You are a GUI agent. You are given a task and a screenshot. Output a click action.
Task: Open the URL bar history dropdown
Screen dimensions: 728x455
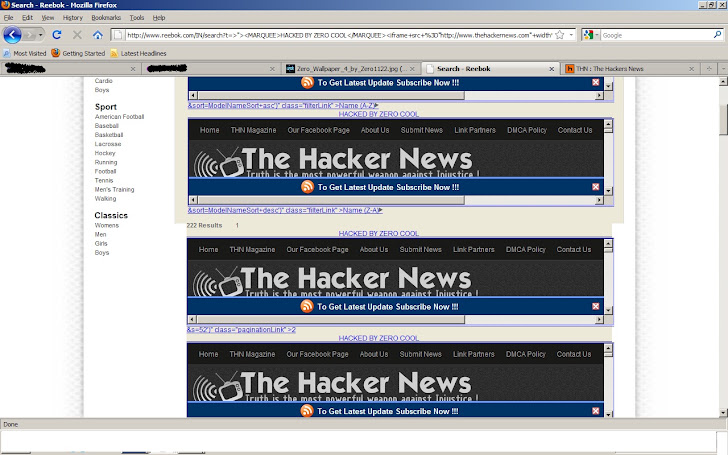point(571,35)
